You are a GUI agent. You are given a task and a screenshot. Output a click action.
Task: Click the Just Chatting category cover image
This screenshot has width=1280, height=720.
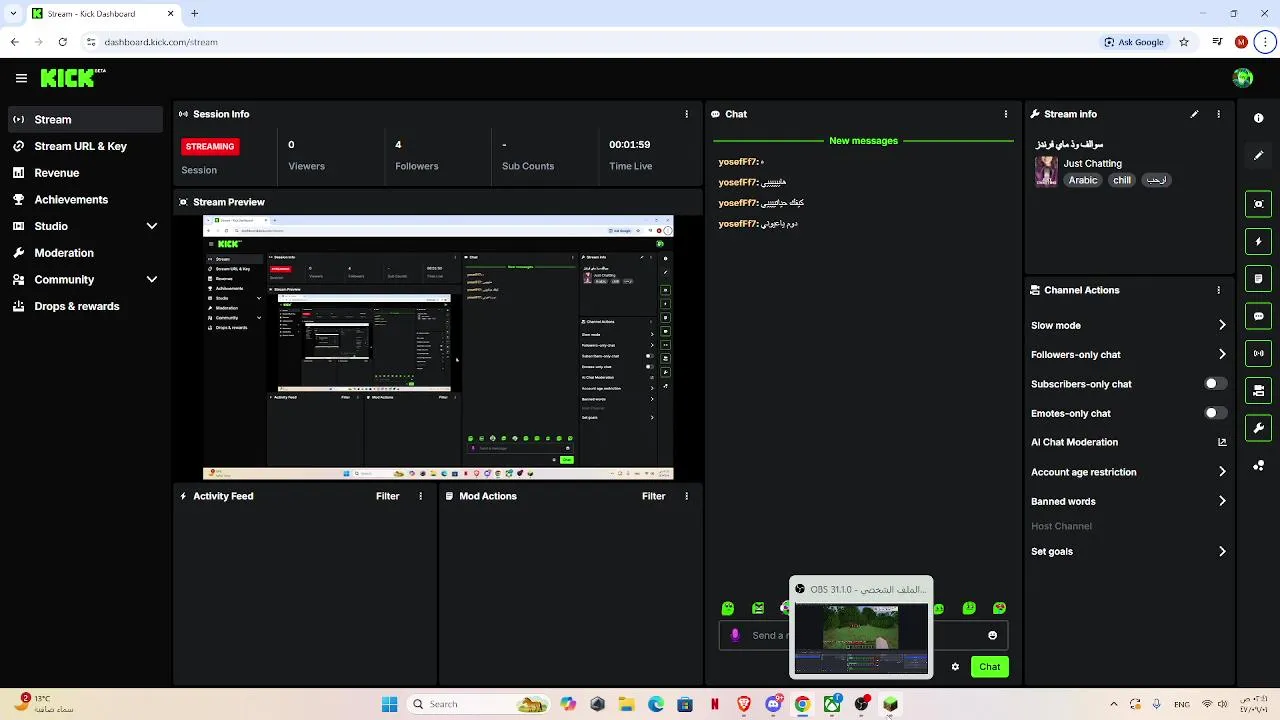point(1046,171)
